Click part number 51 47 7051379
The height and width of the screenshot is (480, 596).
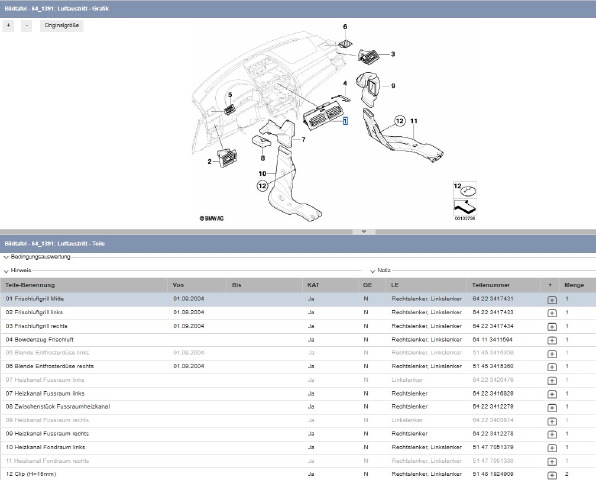click(x=493, y=447)
